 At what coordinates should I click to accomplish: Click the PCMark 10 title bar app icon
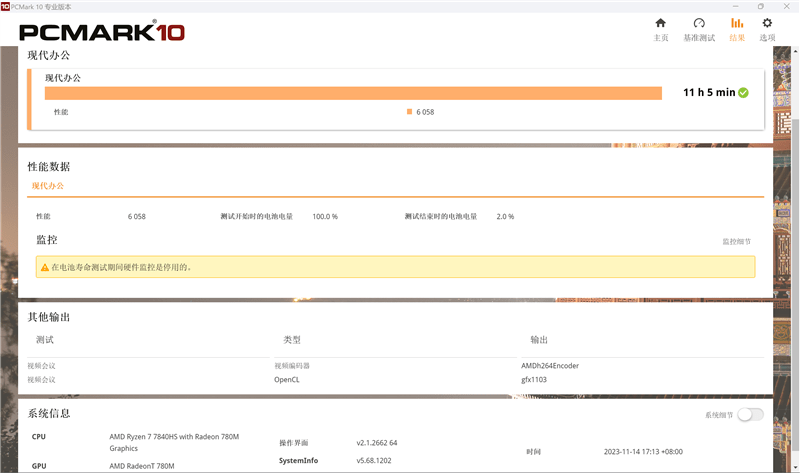(5, 6)
